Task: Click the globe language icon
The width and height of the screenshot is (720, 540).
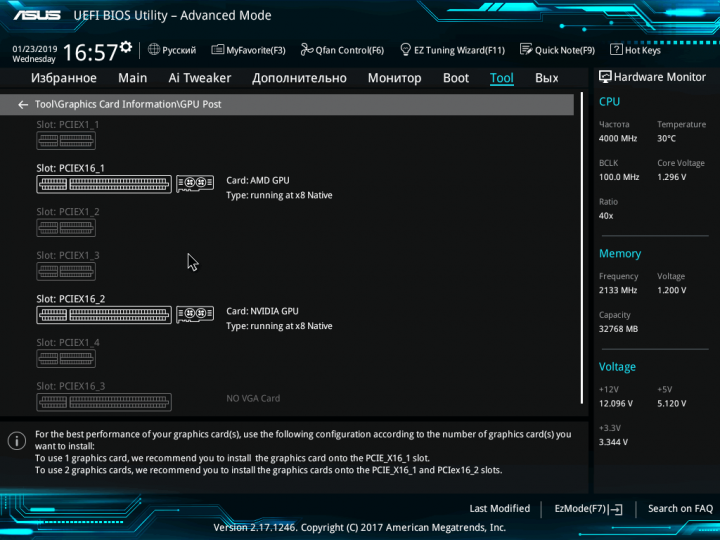Action: (x=154, y=50)
